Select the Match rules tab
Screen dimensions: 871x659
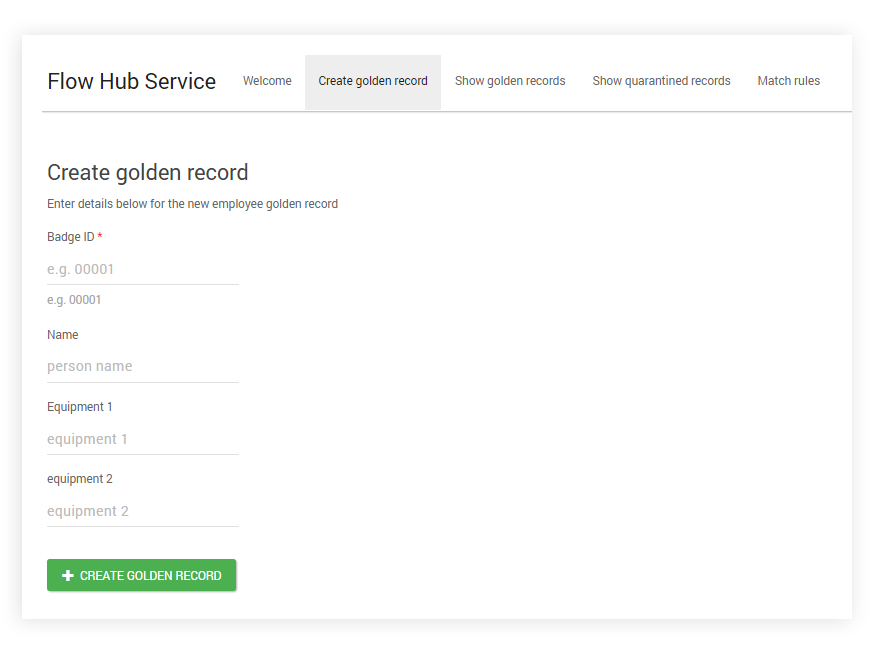pyautogui.click(x=789, y=81)
